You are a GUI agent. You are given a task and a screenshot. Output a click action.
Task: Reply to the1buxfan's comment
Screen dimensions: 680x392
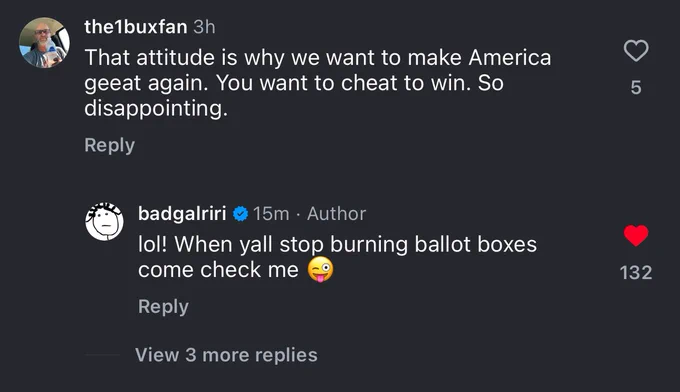tap(109, 145)
